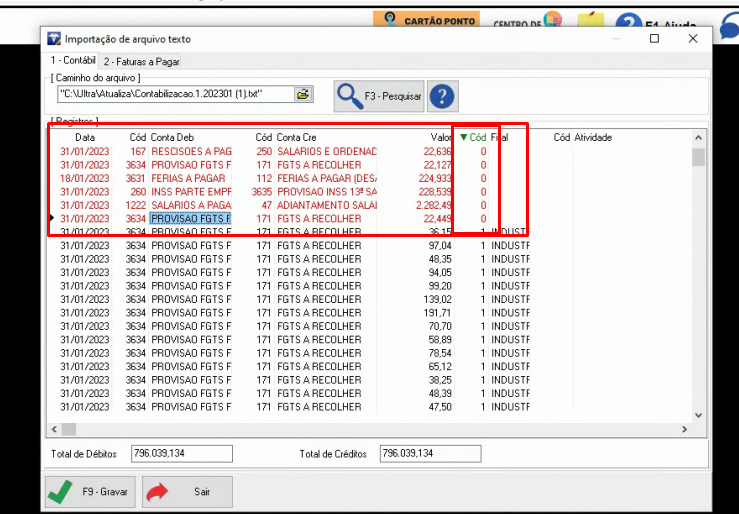Viewport: 739px width, 514px height.
Task: Click the scroll-up arrow of the records list
Action: point(698,138)
